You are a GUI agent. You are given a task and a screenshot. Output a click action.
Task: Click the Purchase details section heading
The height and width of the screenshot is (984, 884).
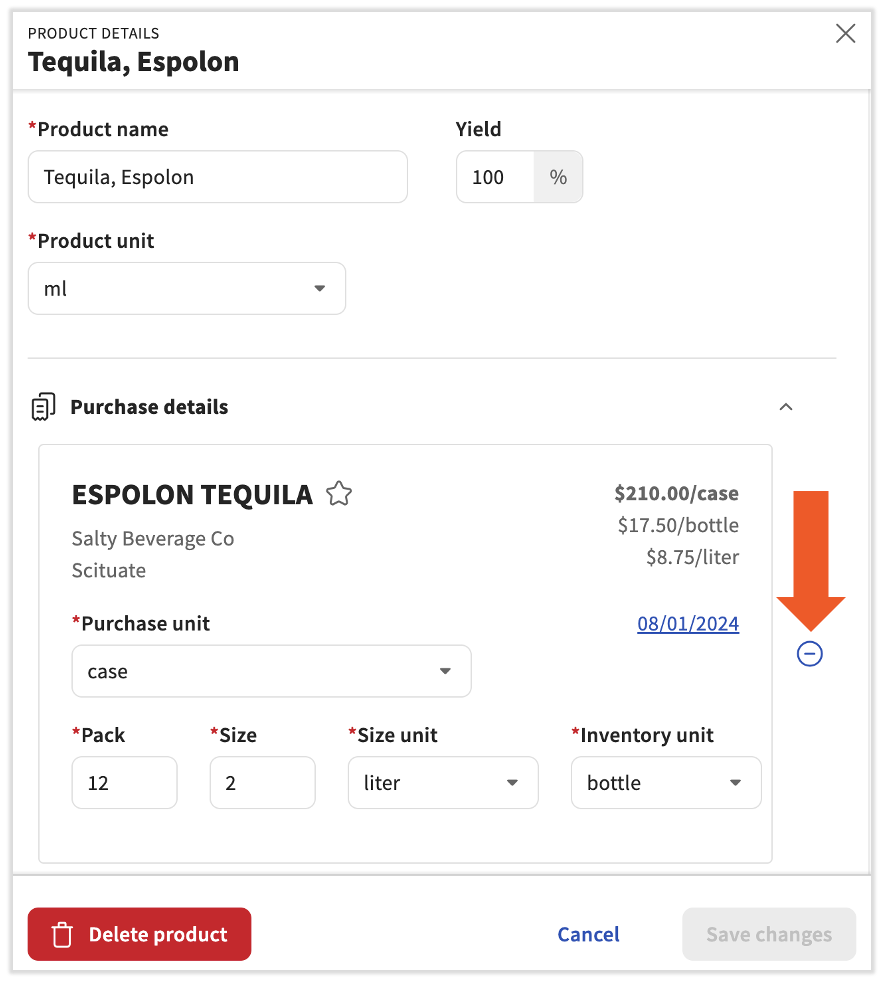coord(149,407)
